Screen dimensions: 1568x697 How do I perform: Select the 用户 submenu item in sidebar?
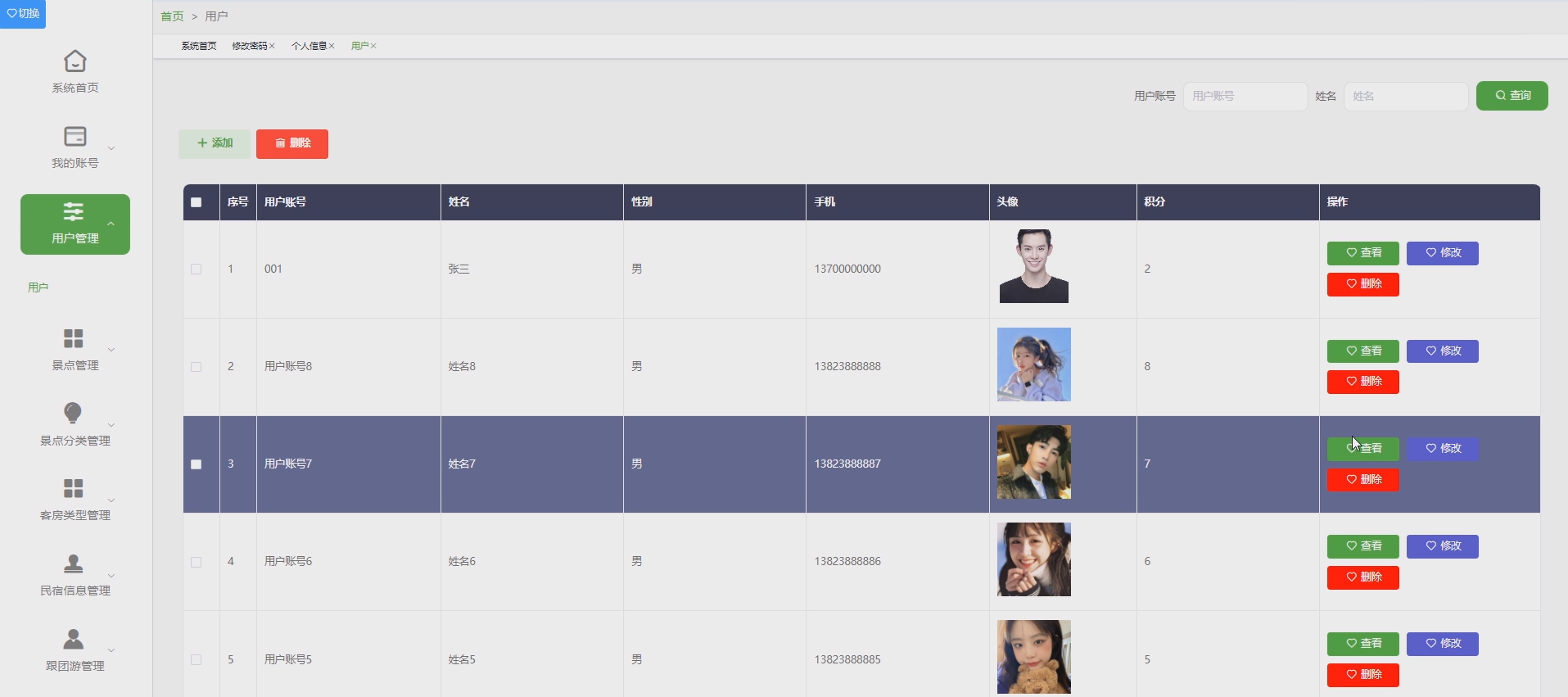pyautogui.click(x=38, y=287)
